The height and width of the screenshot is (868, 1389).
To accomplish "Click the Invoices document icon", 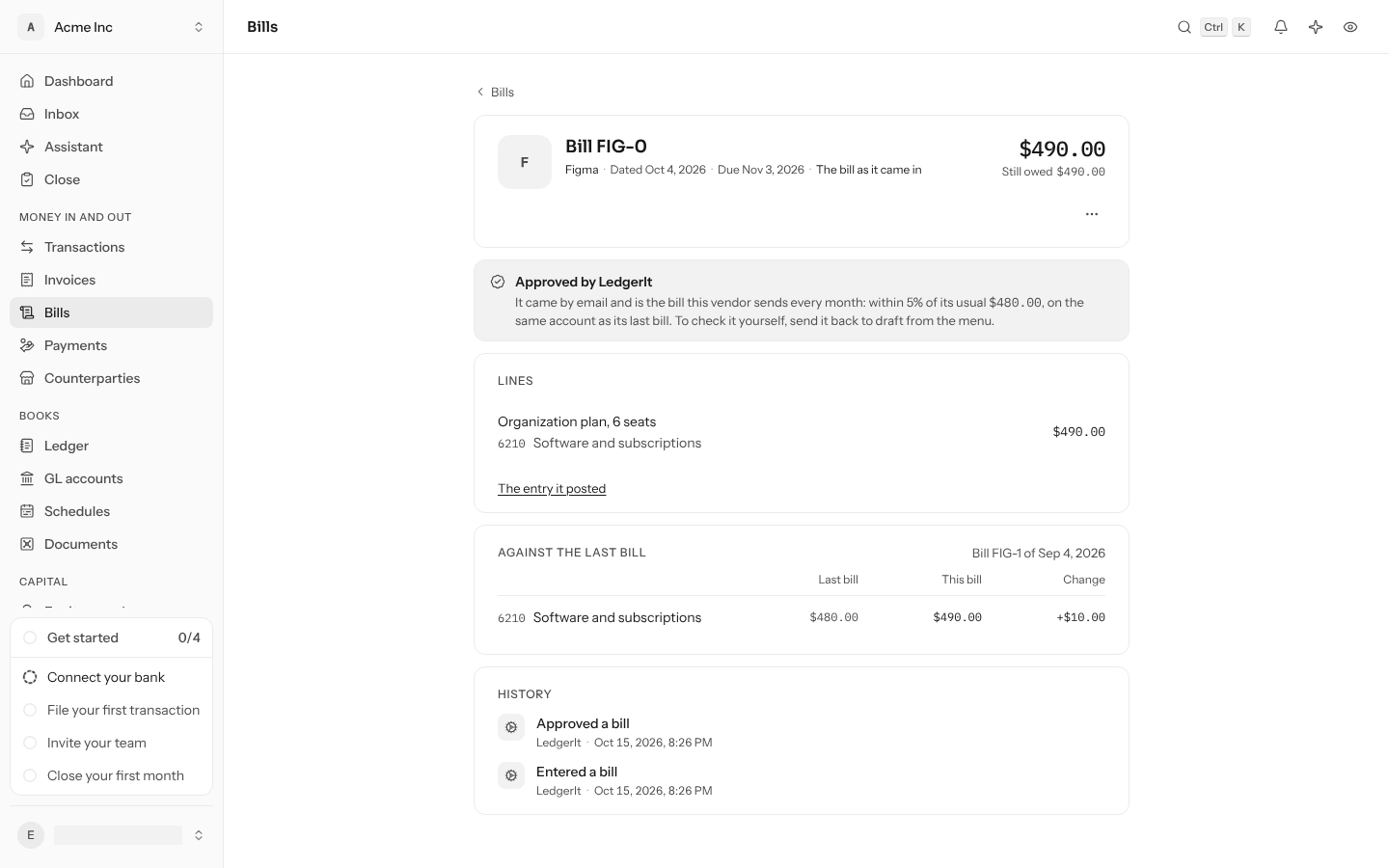I will (27, 280).
